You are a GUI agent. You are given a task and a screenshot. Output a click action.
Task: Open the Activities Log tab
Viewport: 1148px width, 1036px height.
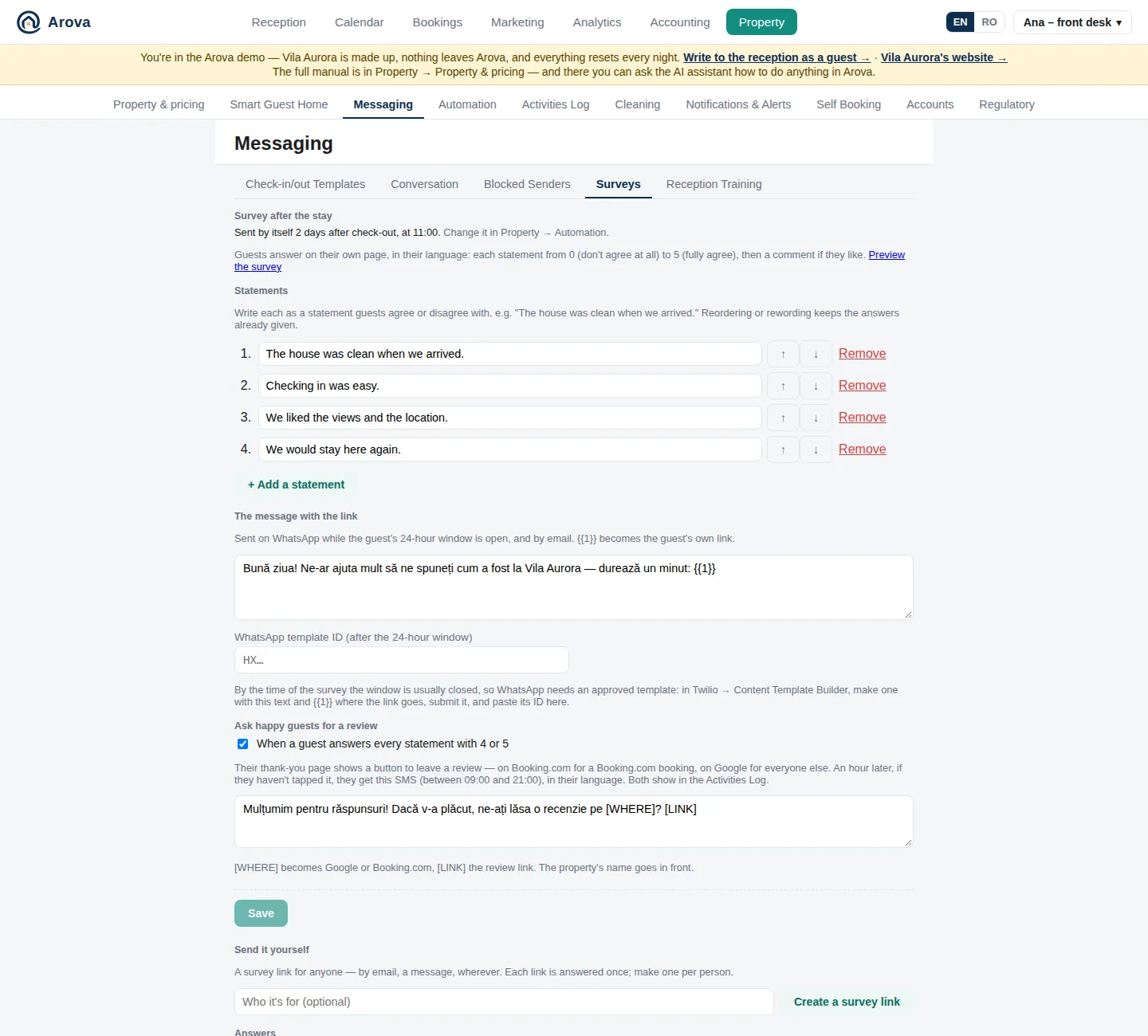tap(556, 104)
